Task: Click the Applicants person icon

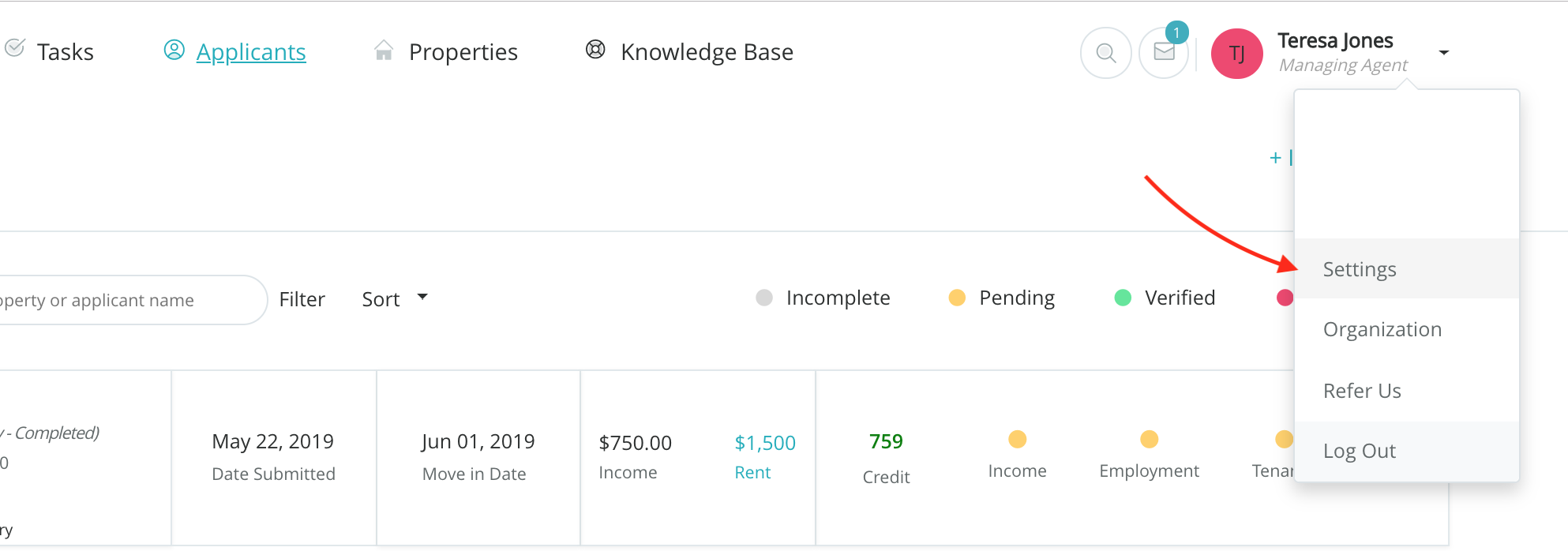Action: (x=174, y=51)
